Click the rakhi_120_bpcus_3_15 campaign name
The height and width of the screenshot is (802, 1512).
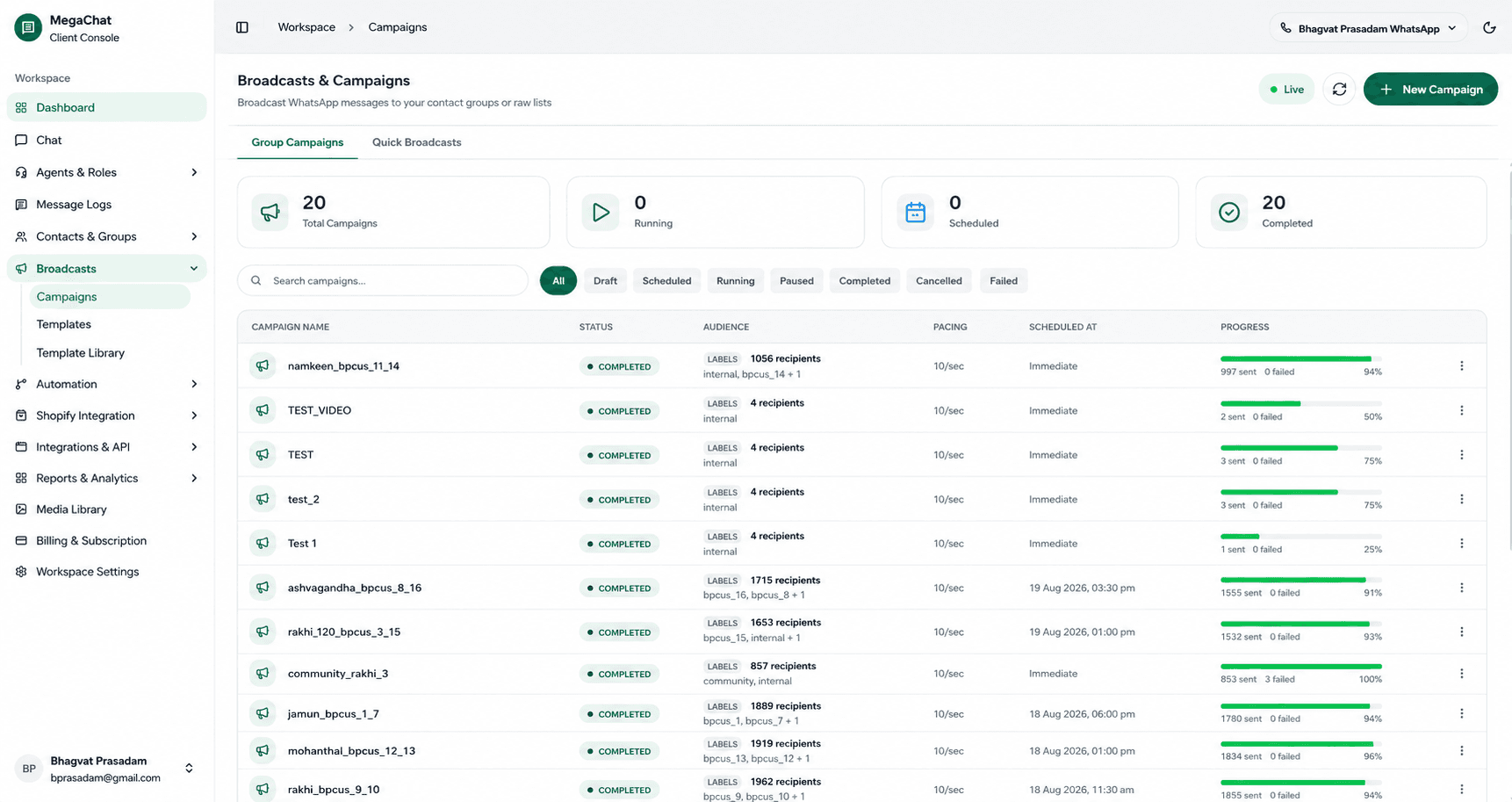[x=344, y=632]
